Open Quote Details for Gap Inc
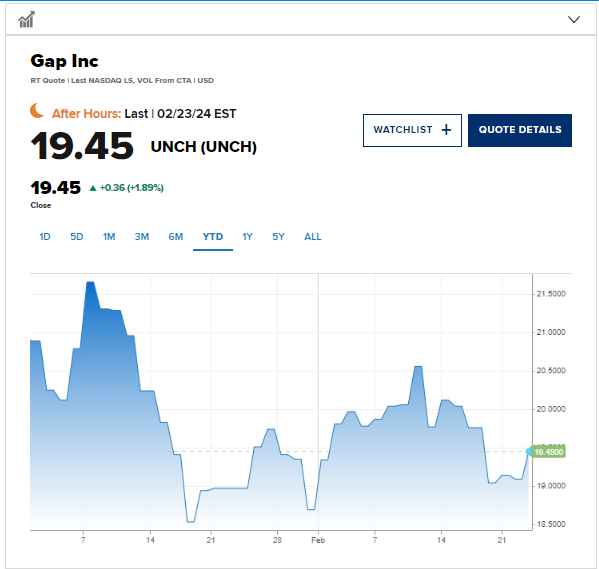599x569 pixels. pyautogui.click(x=520, y=130)
